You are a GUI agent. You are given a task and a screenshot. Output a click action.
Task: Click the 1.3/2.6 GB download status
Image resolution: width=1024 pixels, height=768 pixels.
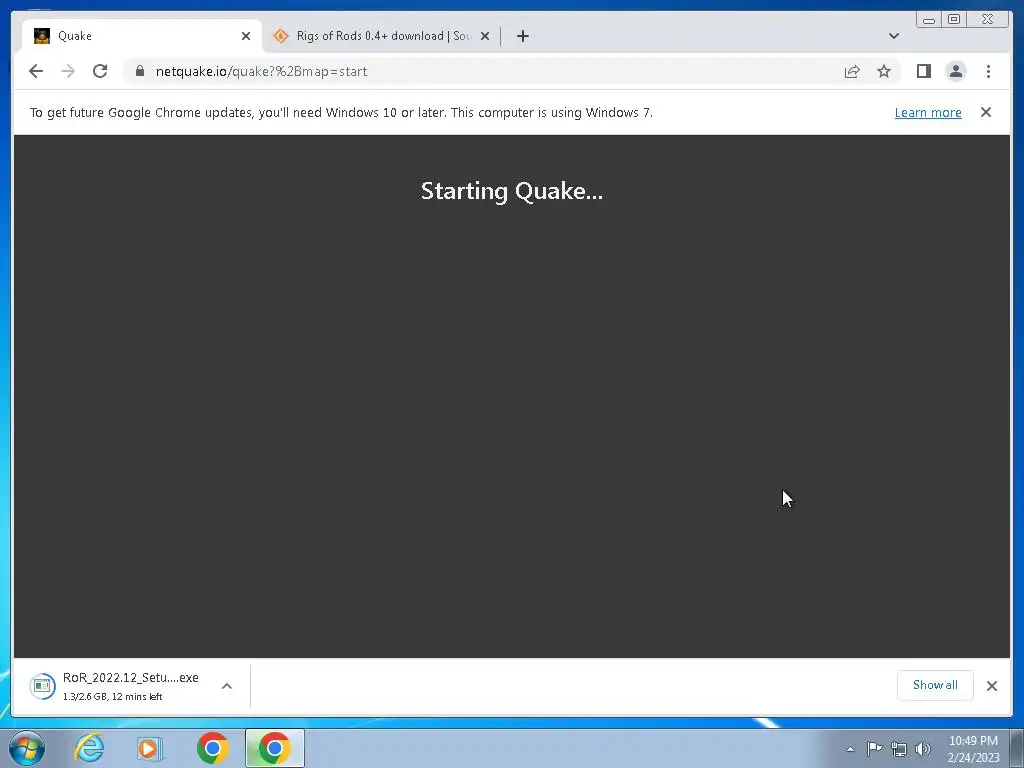click(x=112, y=697)
